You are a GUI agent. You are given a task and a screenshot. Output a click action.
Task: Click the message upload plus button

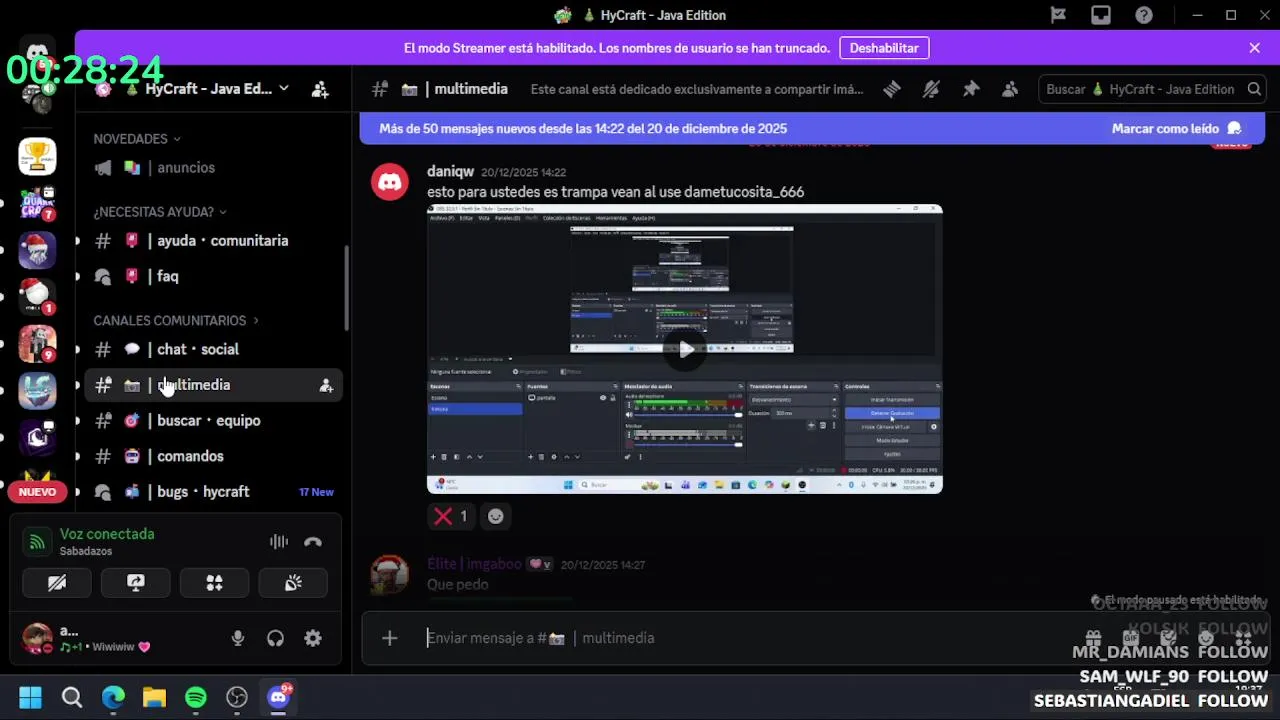(x=390, y=638)
